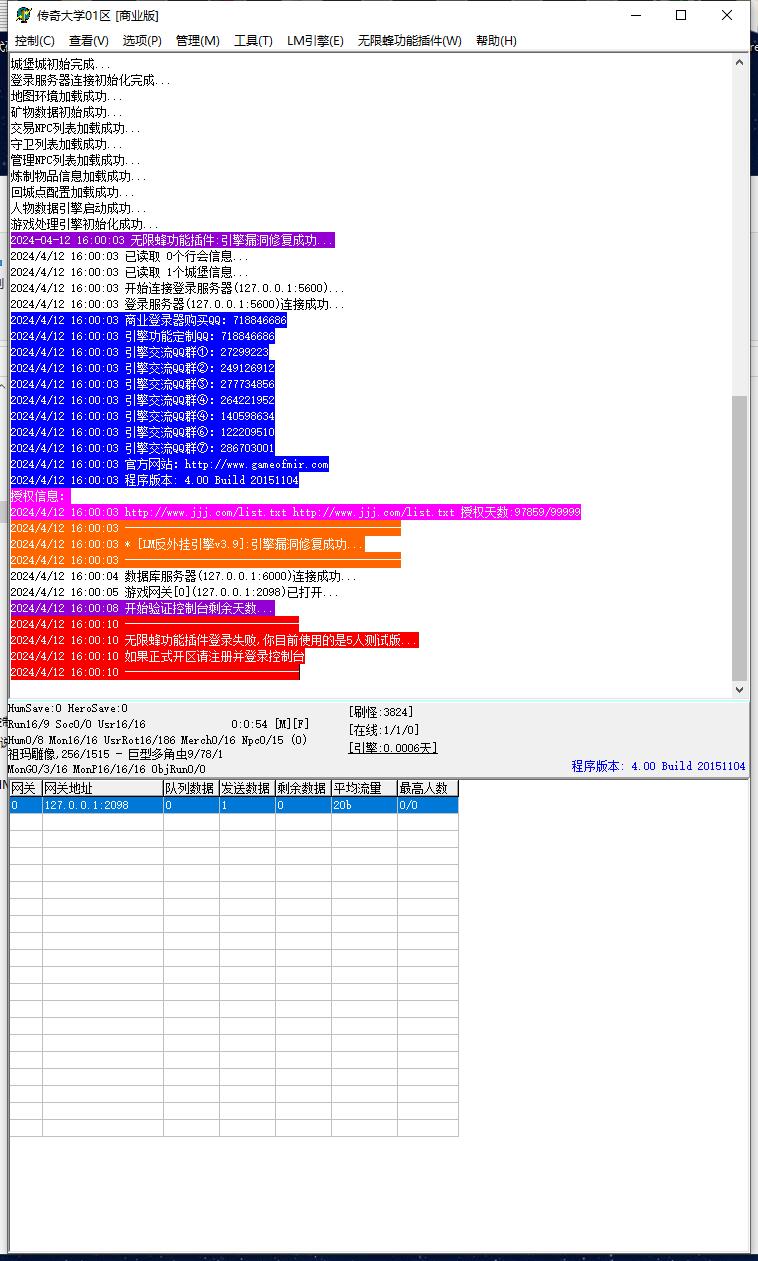758x1261 pixels.
Task: Click the 网关 column header
Action: click(x=26, y=788)
